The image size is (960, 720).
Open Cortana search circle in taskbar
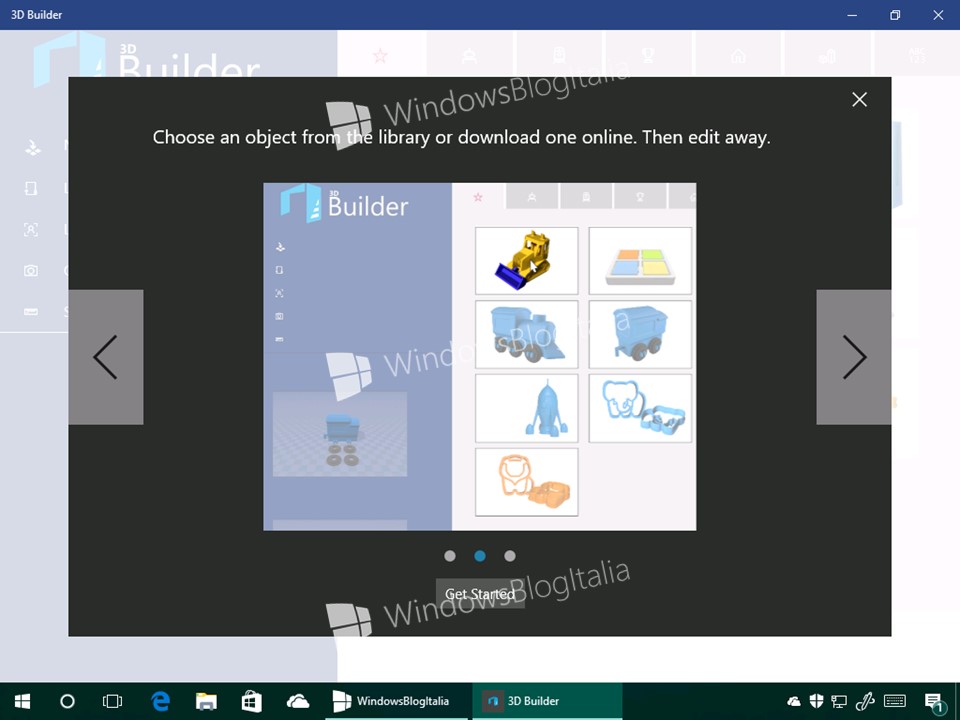67,701
